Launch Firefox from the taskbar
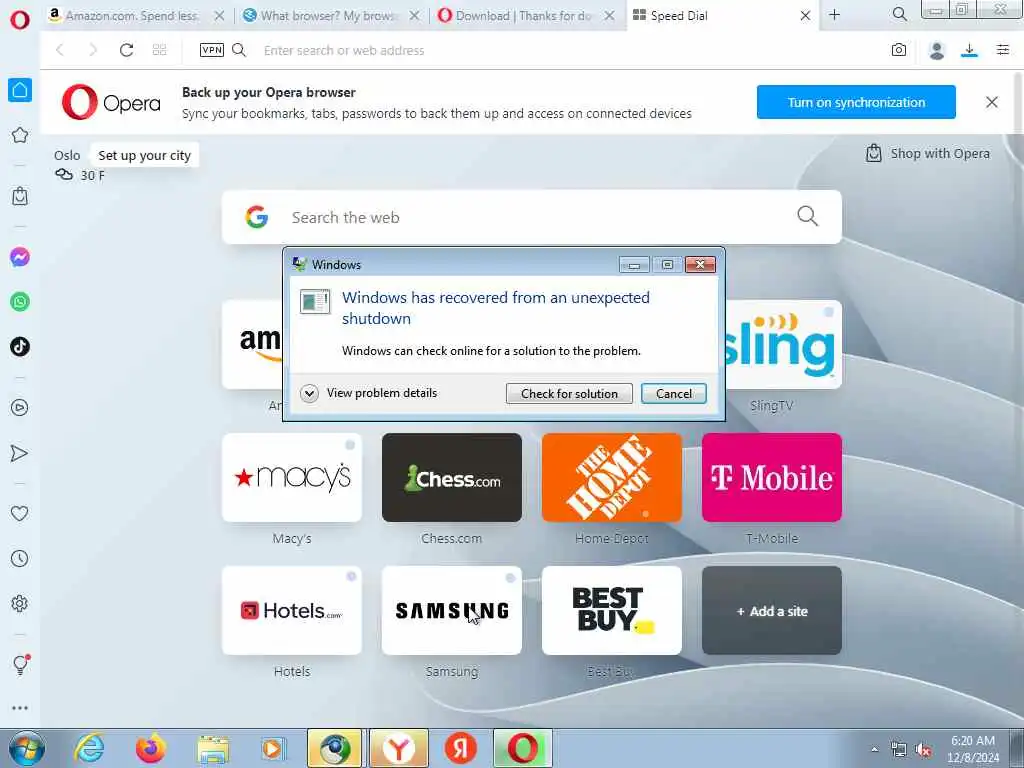This screenshot has width=1024, height=768. click(x=151, y=748)
